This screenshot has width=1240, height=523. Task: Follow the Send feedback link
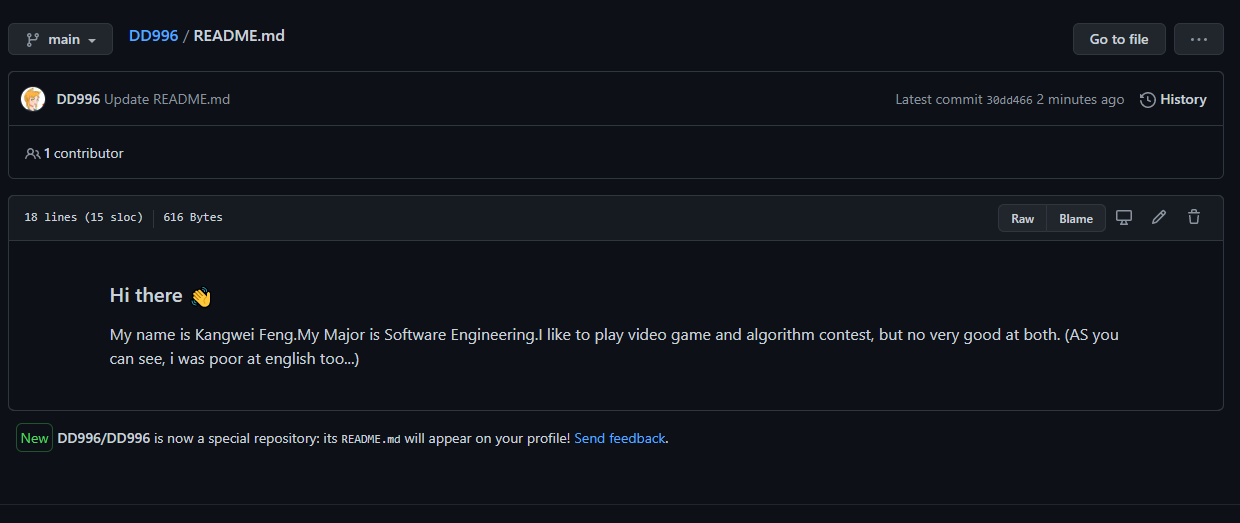pyautogui.click(x=619, y=438)
